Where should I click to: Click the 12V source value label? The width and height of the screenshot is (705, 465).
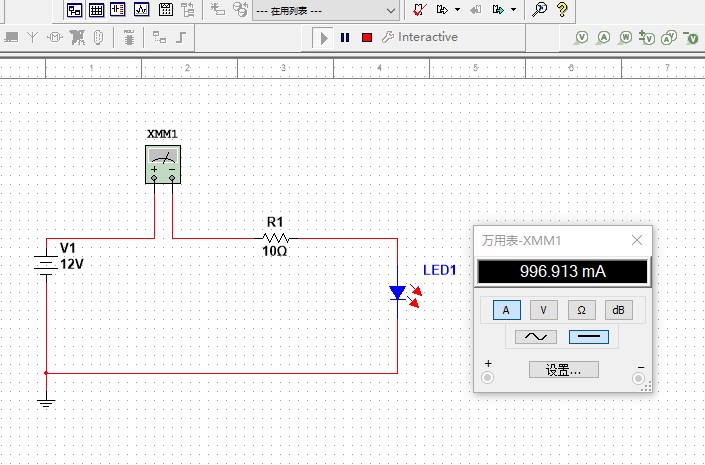coord(72,264)
